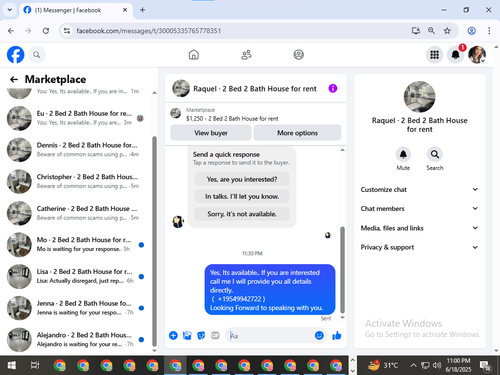This screenshot has width=500, height=375.
Task: Click the conversation list scrollbar
Action: [154, 241]
